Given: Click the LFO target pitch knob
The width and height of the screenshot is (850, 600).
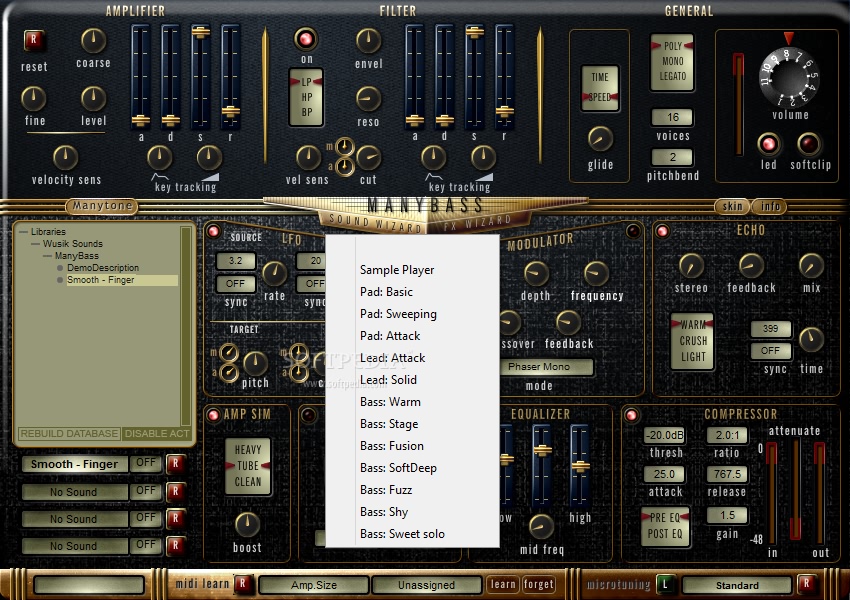Looking at the screenshot, I should click(x=255, y=363).
